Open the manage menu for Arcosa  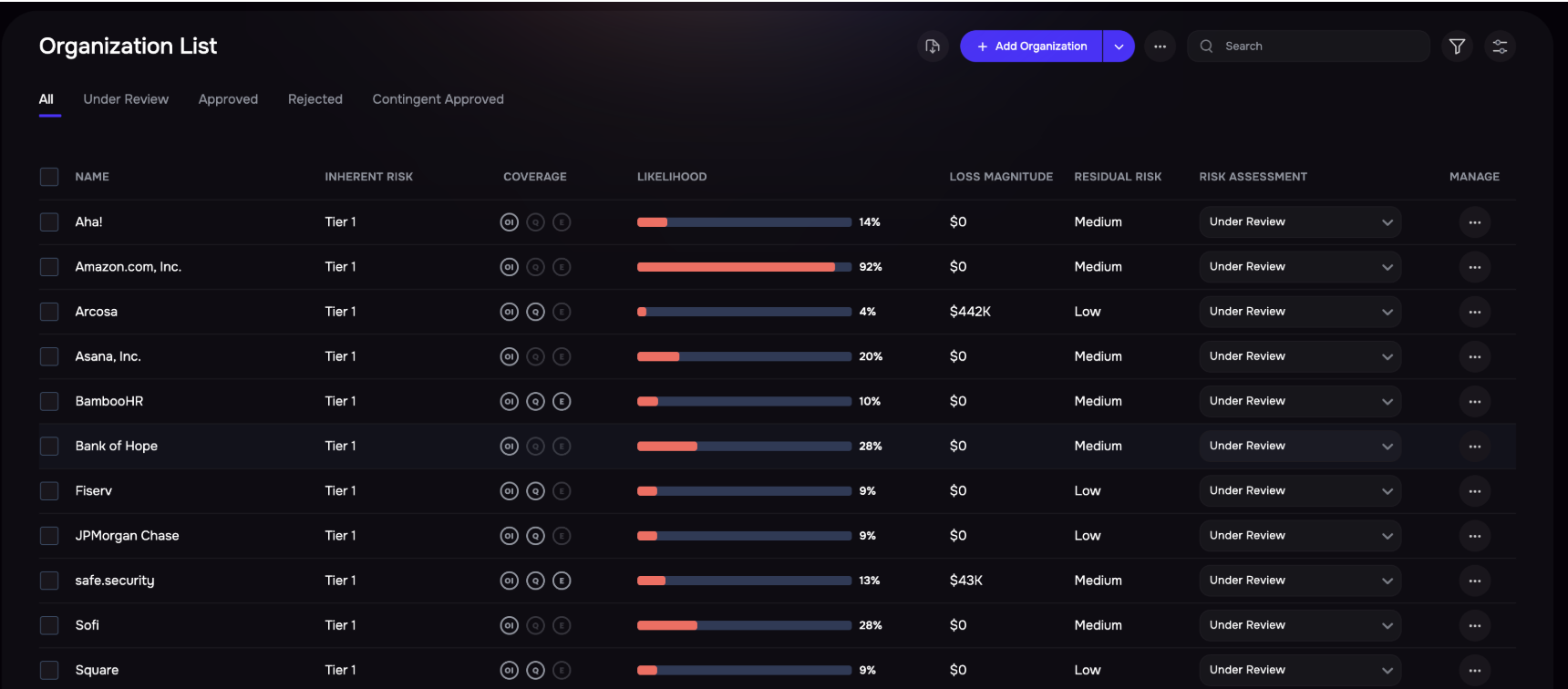[x=1474, y=312]
